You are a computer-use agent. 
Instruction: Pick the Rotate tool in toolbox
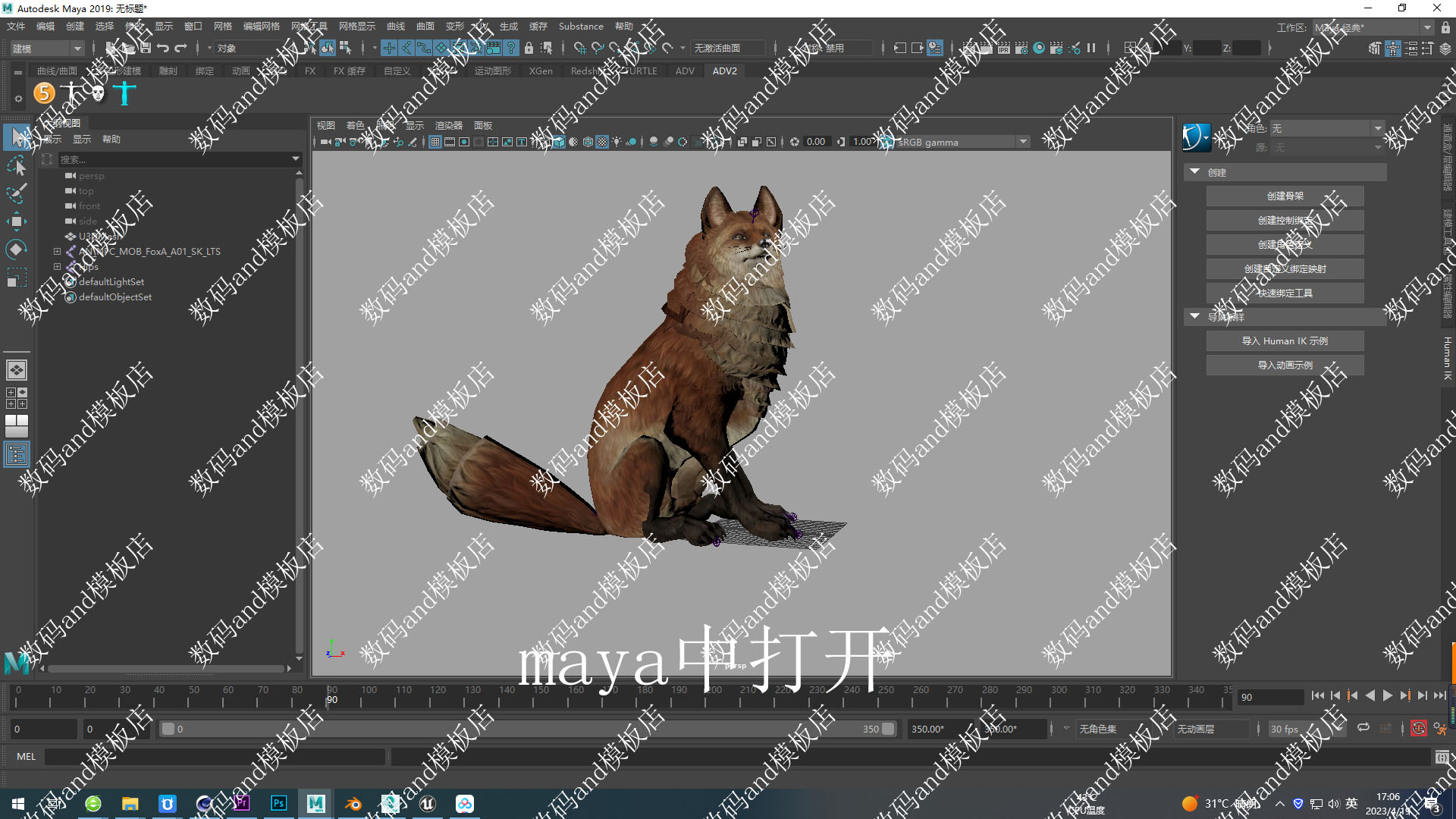pos(17,249)
